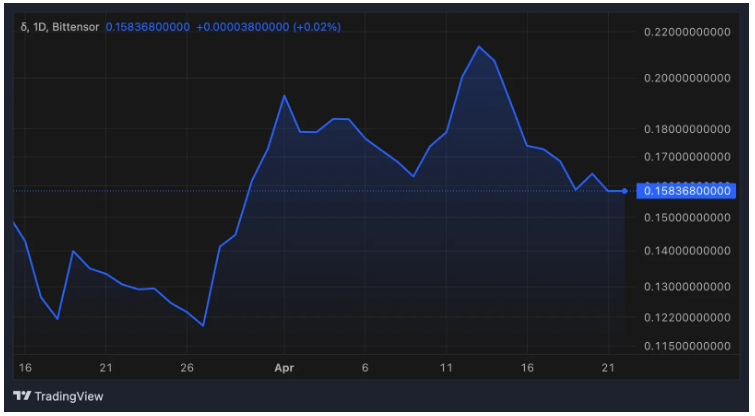Click the 0.11500000000 price axis label
This screenshot has height=416, width=755.
click(688, 346)
